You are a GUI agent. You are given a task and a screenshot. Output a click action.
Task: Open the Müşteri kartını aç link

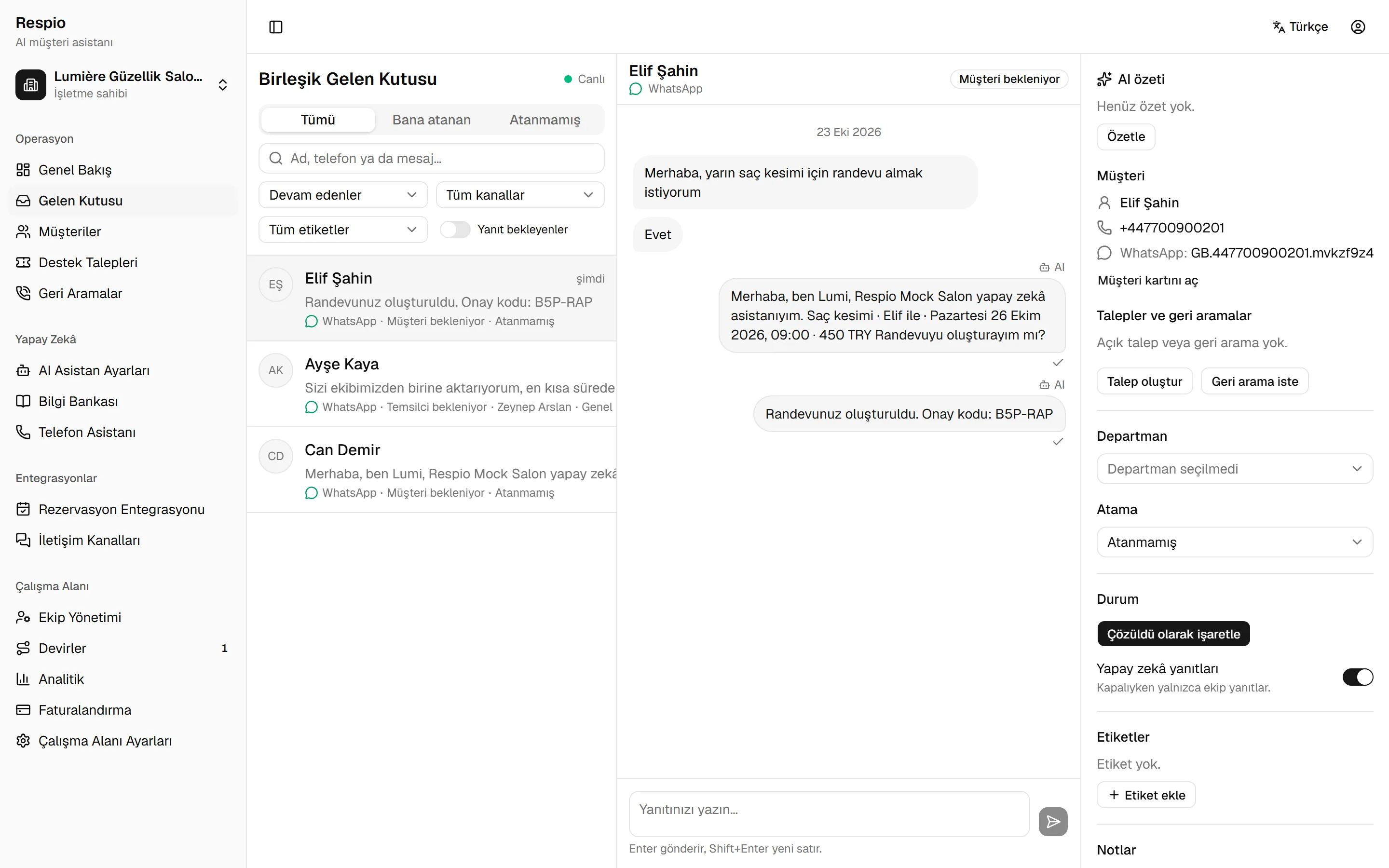(x=1147, y=280)
